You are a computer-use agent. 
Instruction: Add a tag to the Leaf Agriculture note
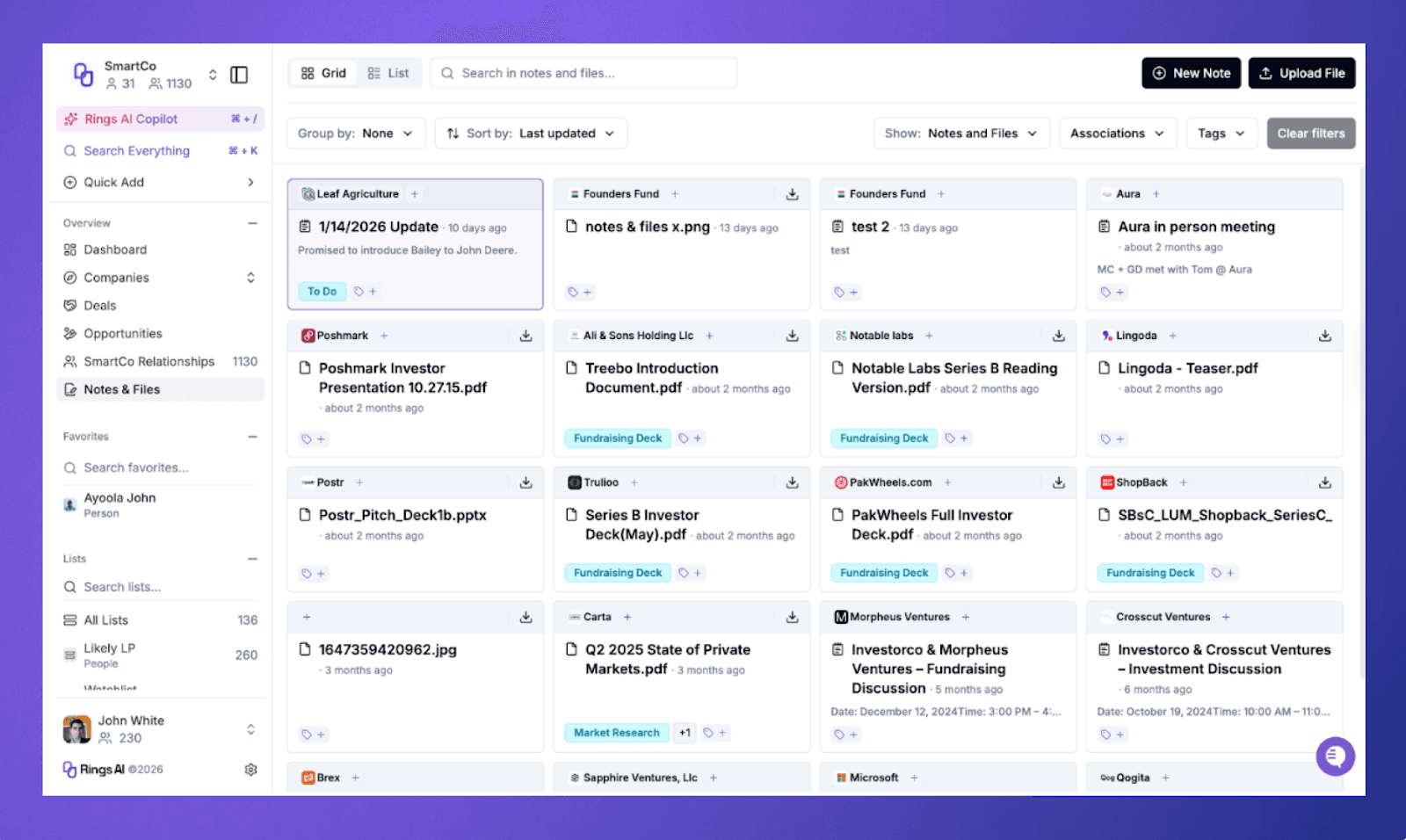pyautogui.click(x=366, y=291)
